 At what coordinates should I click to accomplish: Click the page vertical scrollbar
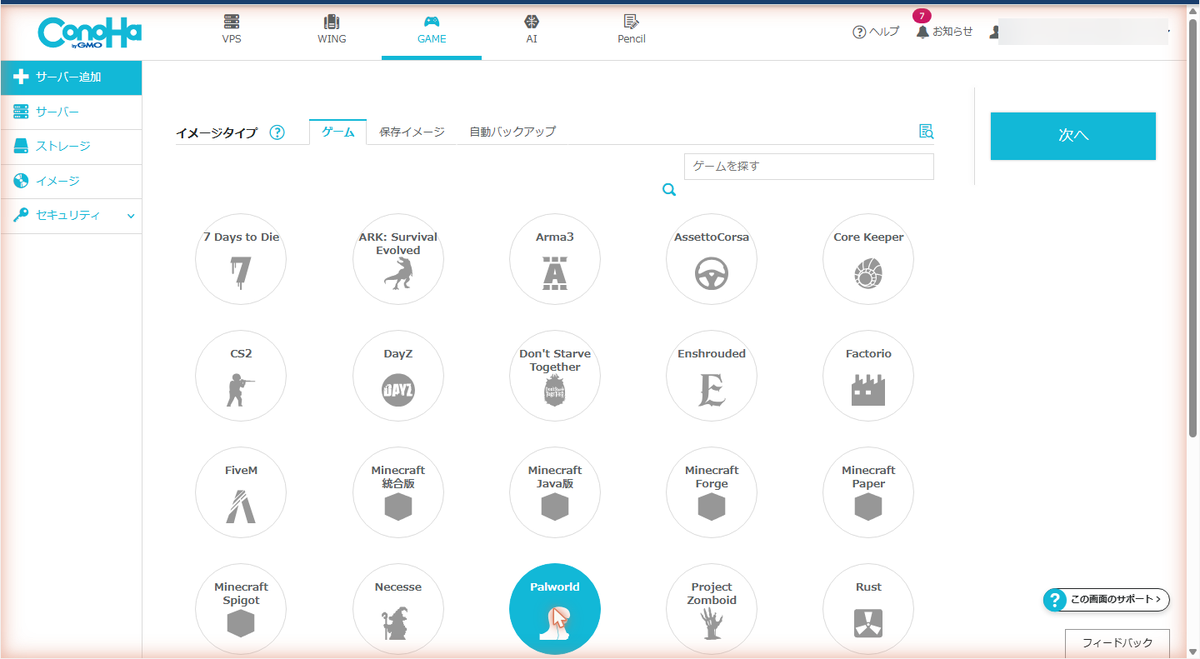(1193, 240)
